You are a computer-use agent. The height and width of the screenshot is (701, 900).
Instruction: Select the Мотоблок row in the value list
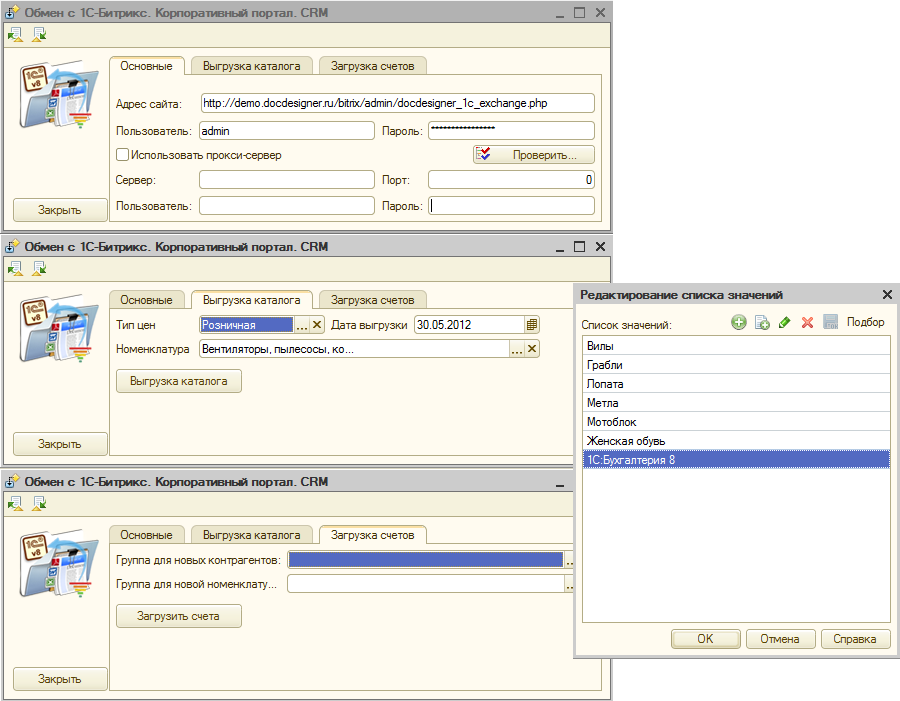(x=736, y=421)
